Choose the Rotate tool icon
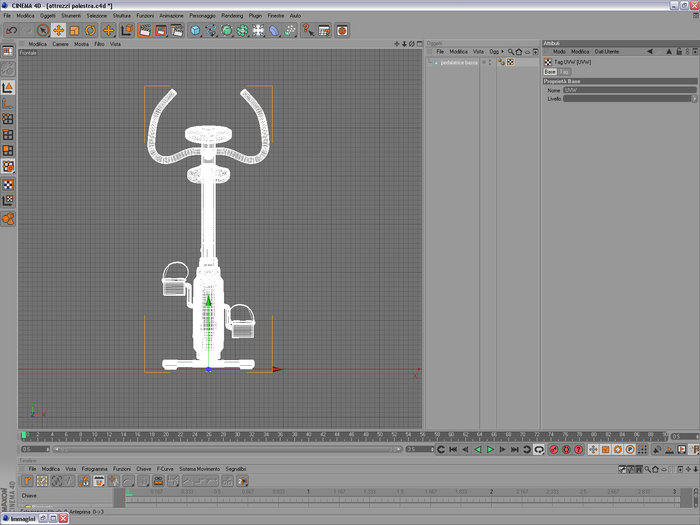The height and width of the screenshot is (525, 700). click(x=90, y=30)
